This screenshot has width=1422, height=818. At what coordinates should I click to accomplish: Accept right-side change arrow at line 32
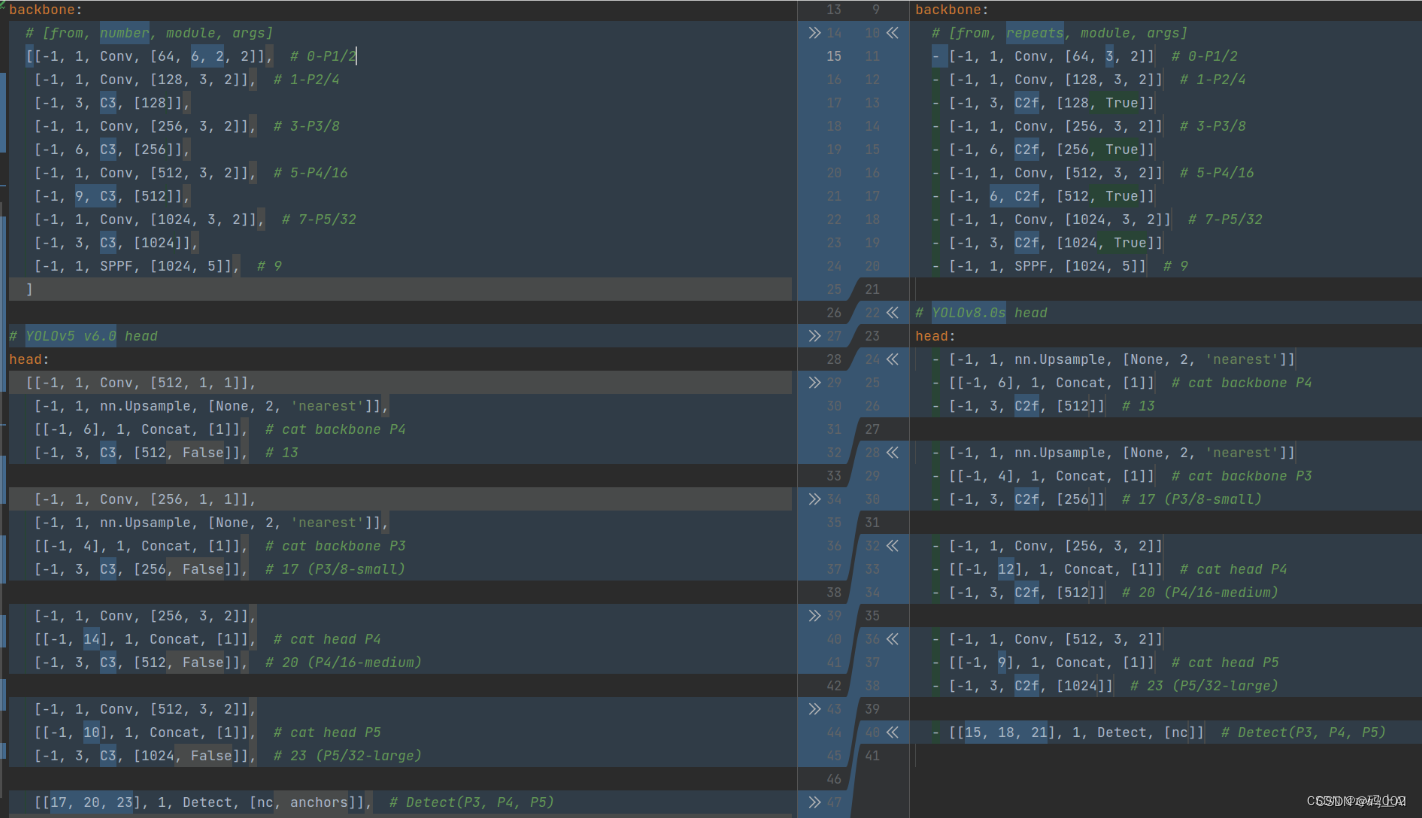coord(892,546)
